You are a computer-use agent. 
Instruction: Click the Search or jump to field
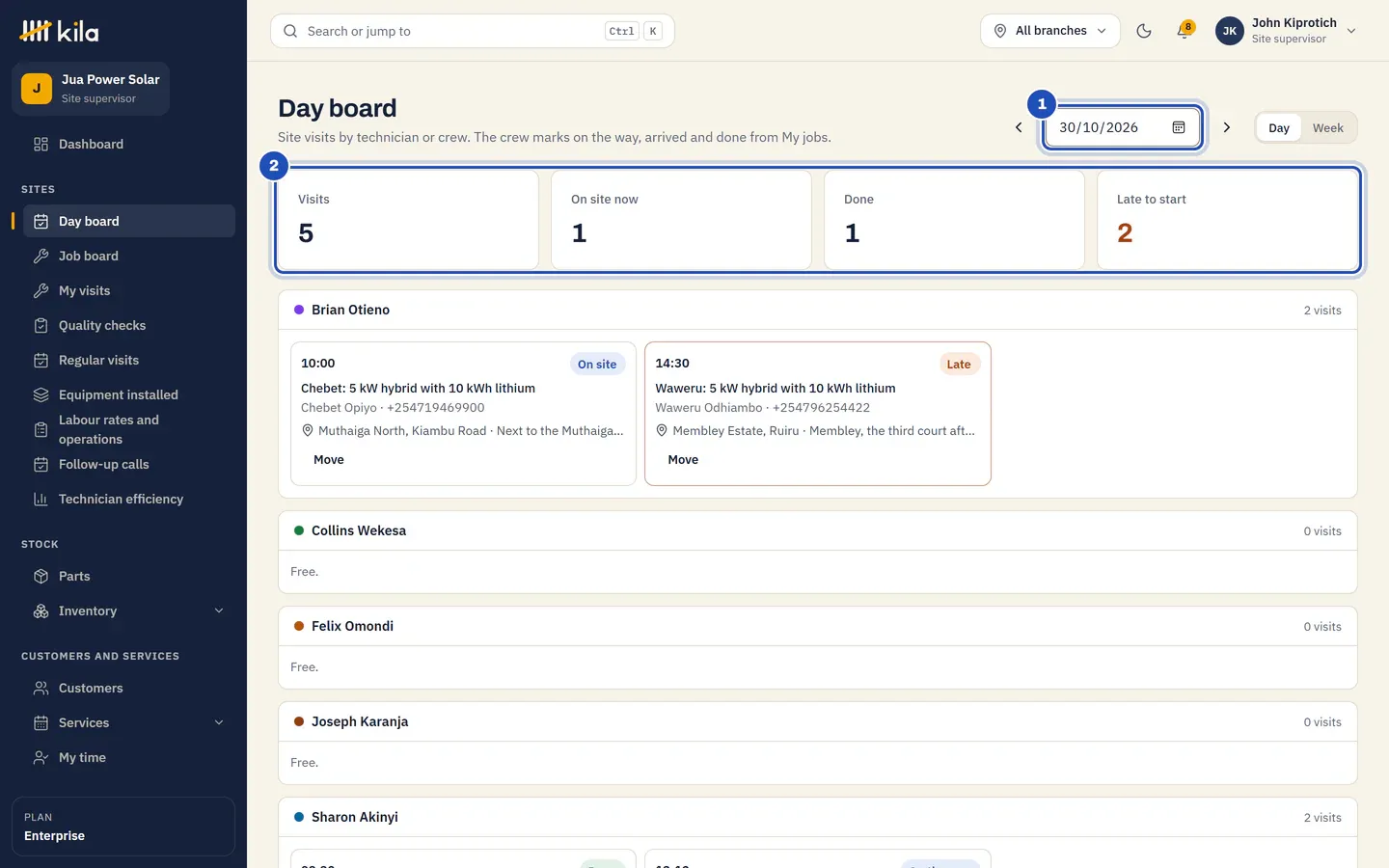[x=473, y=31]
